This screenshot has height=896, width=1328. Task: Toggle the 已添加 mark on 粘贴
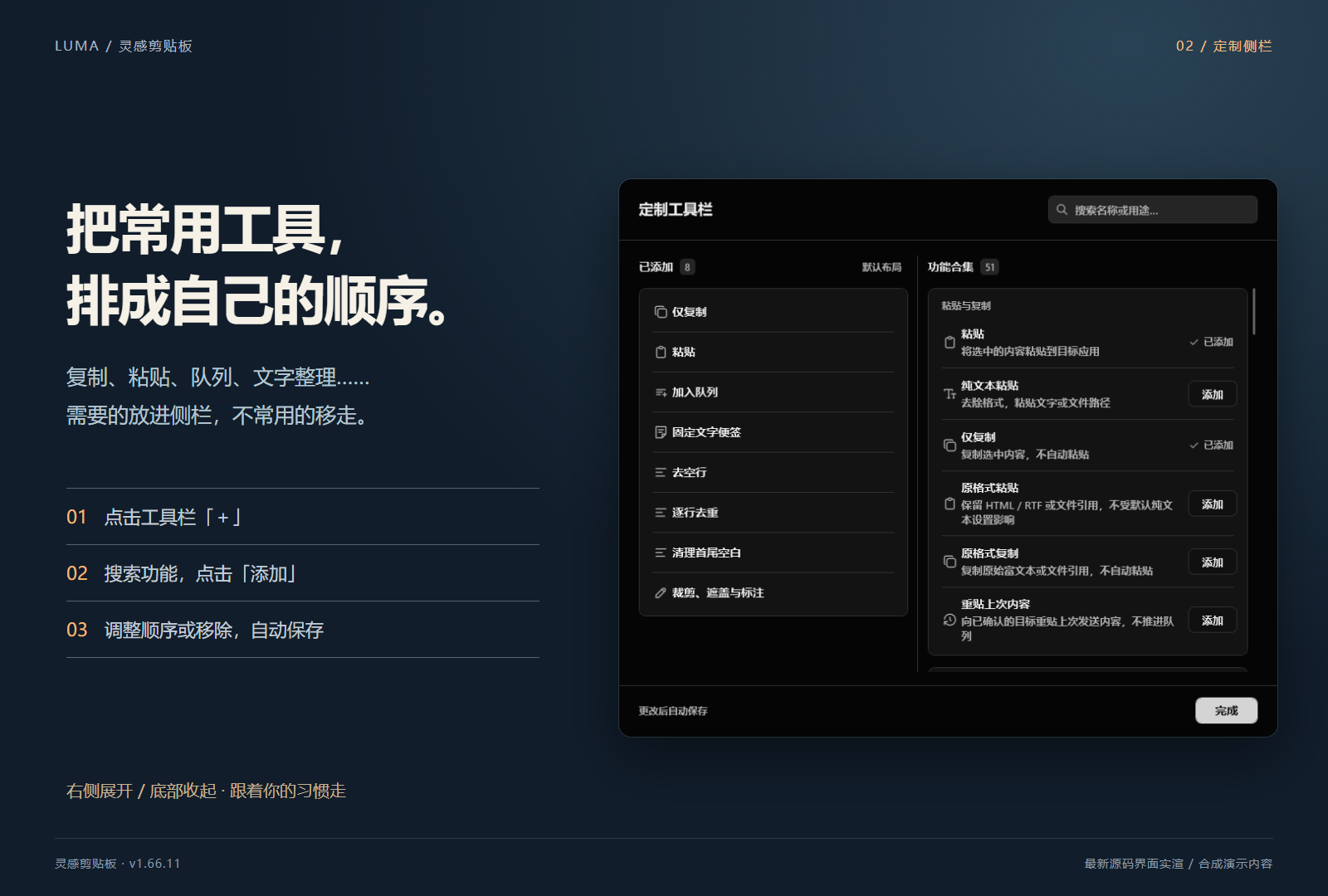[x=1211, y=342]
